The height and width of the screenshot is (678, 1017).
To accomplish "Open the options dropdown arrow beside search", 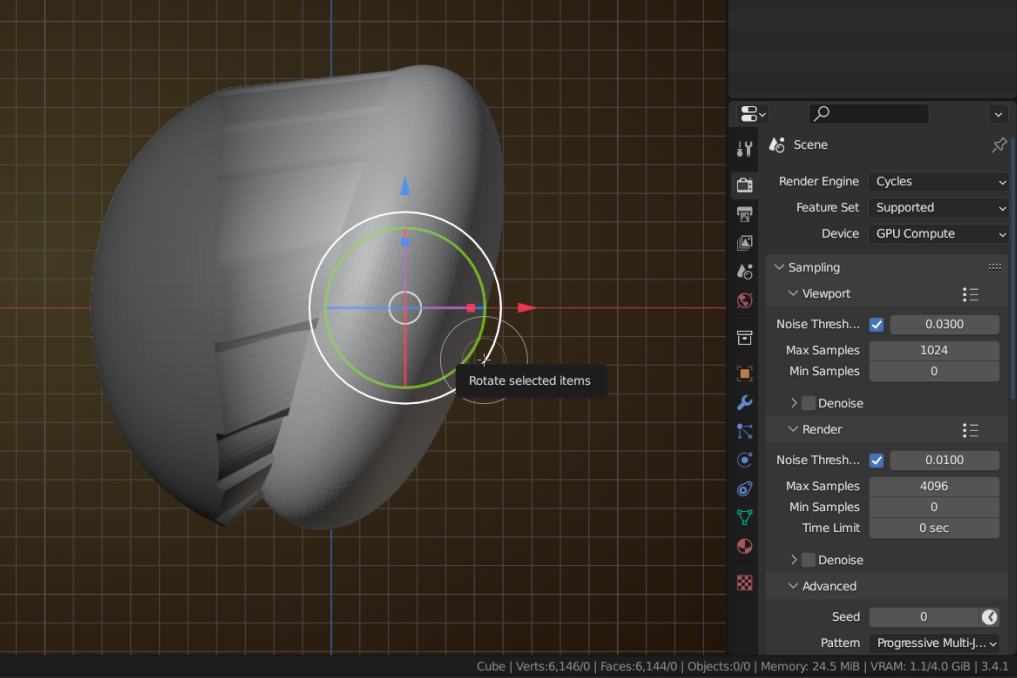I will [998, 114].
